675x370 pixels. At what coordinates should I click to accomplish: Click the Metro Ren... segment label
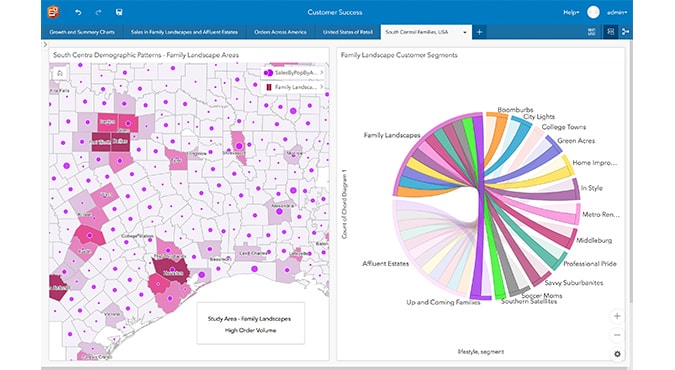tap(601, 215)
